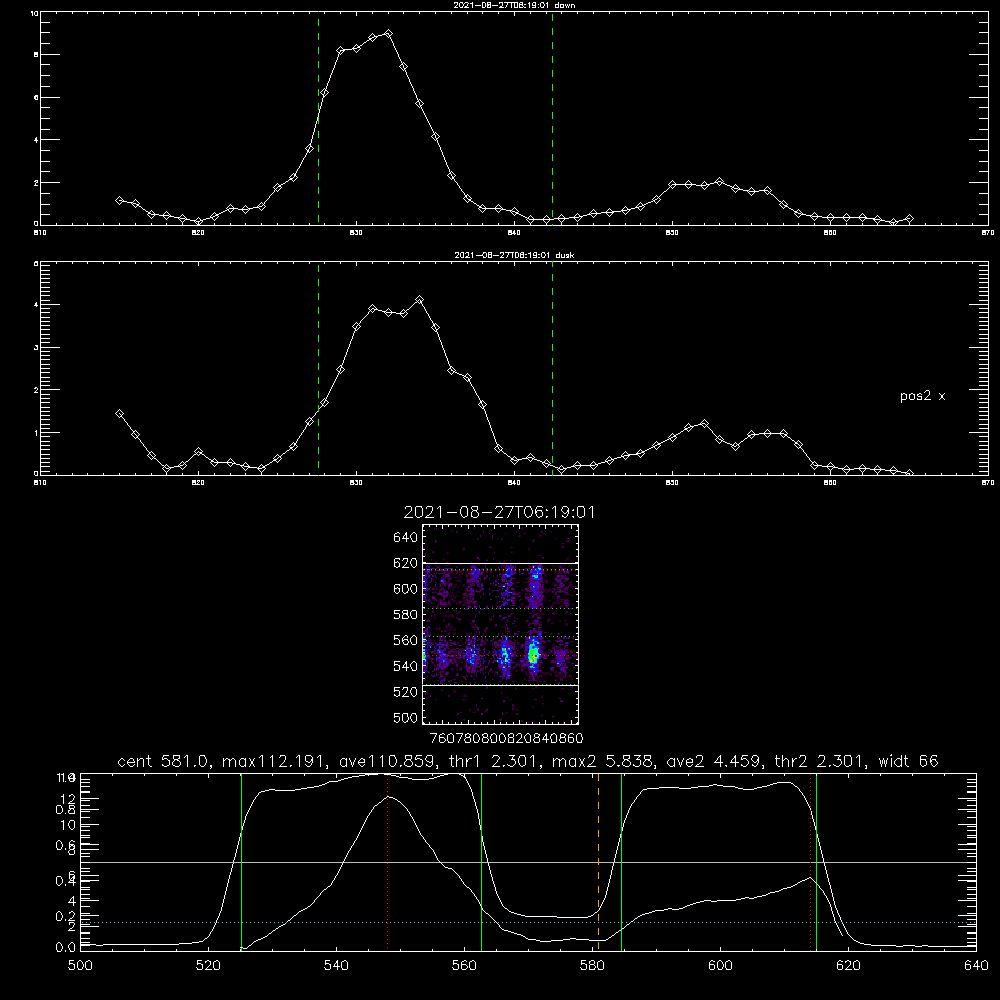Click the first data point of dawn curve
Viewport: 1000px width, 1000px height.
point(119,200)
